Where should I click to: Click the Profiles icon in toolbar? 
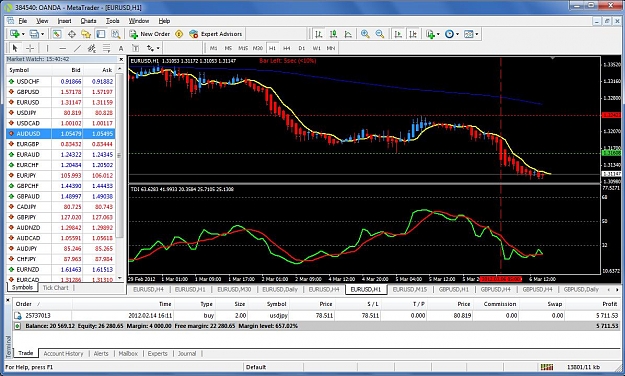click(x=34, y=34)
